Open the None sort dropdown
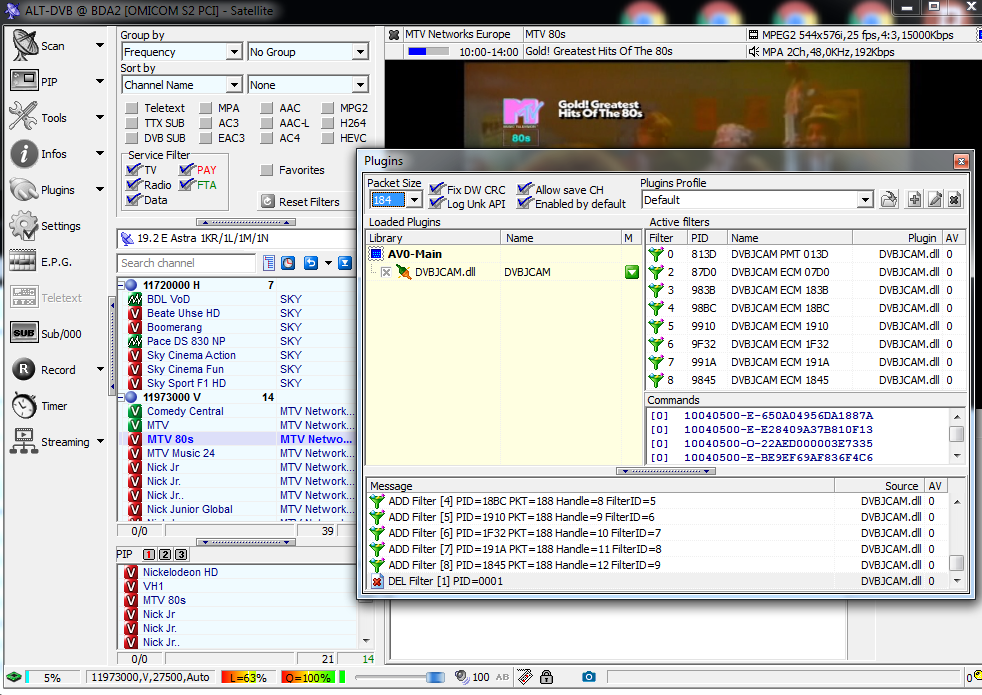Image resolution: width=982 pixels, height=695 pixels. coord(360,85)
